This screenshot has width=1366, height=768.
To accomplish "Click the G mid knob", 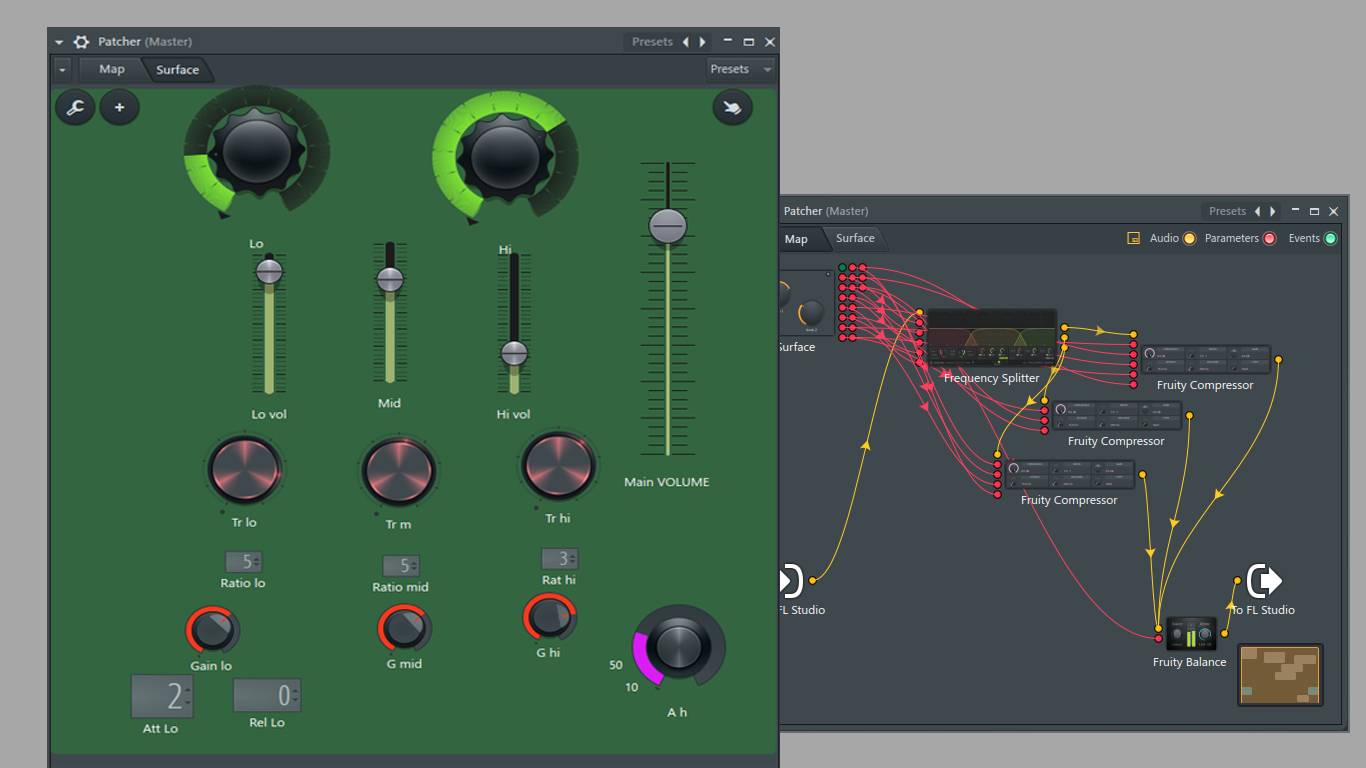I will click(x=404, y=628).
